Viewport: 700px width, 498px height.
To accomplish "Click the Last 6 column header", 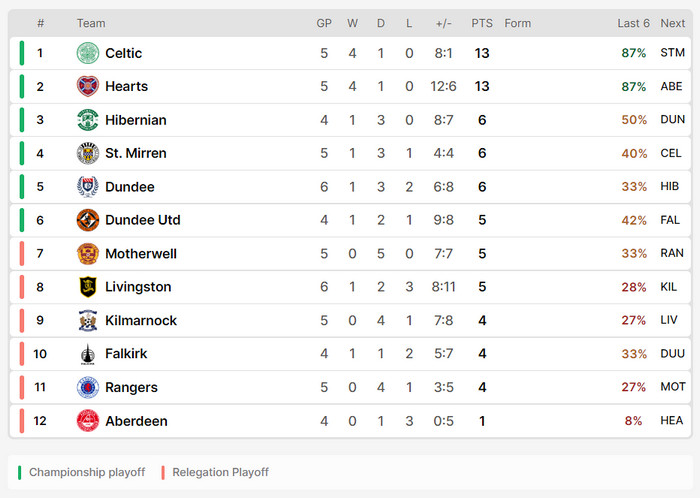I will point(633,23).
